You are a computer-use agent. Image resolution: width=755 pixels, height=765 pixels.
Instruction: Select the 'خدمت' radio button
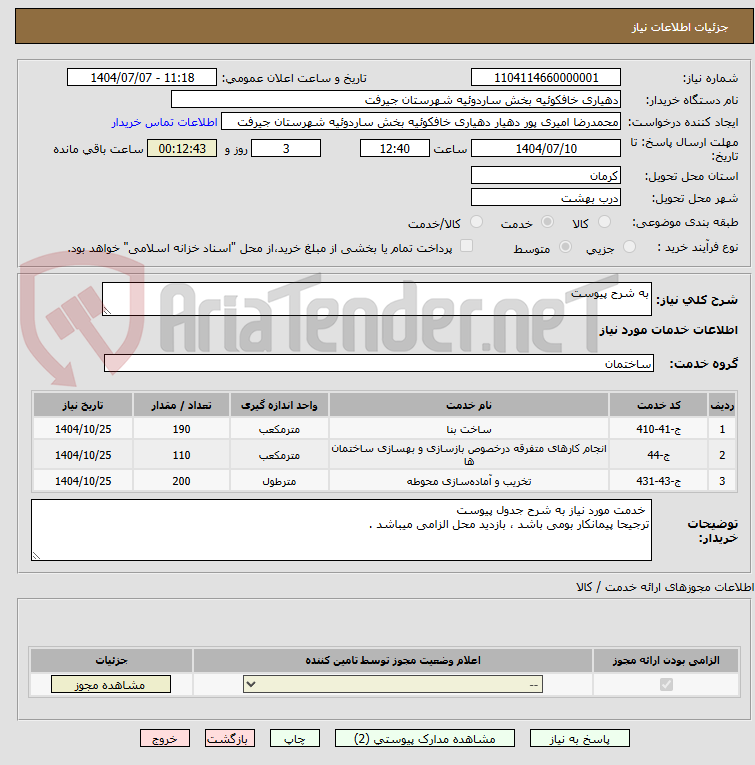pyautogui.click(x=548, y=222)
